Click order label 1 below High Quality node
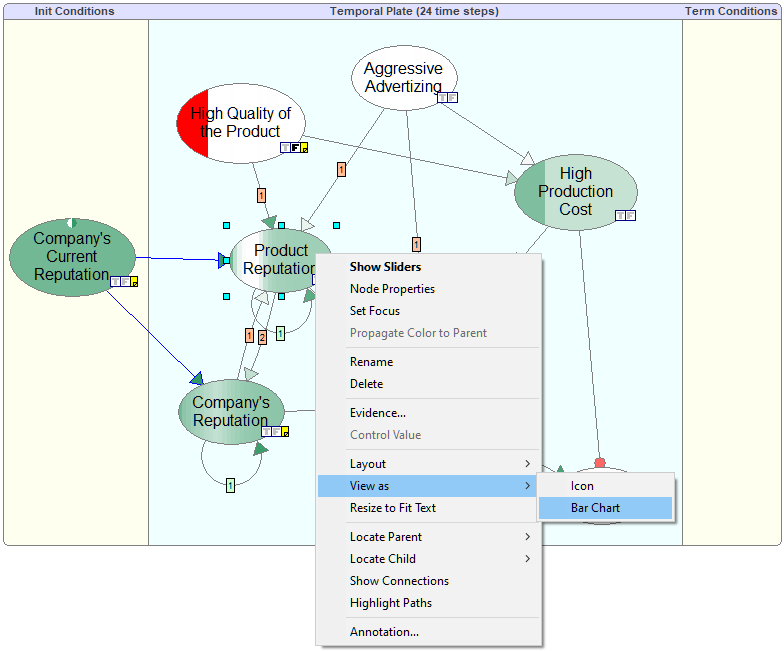 261,195
